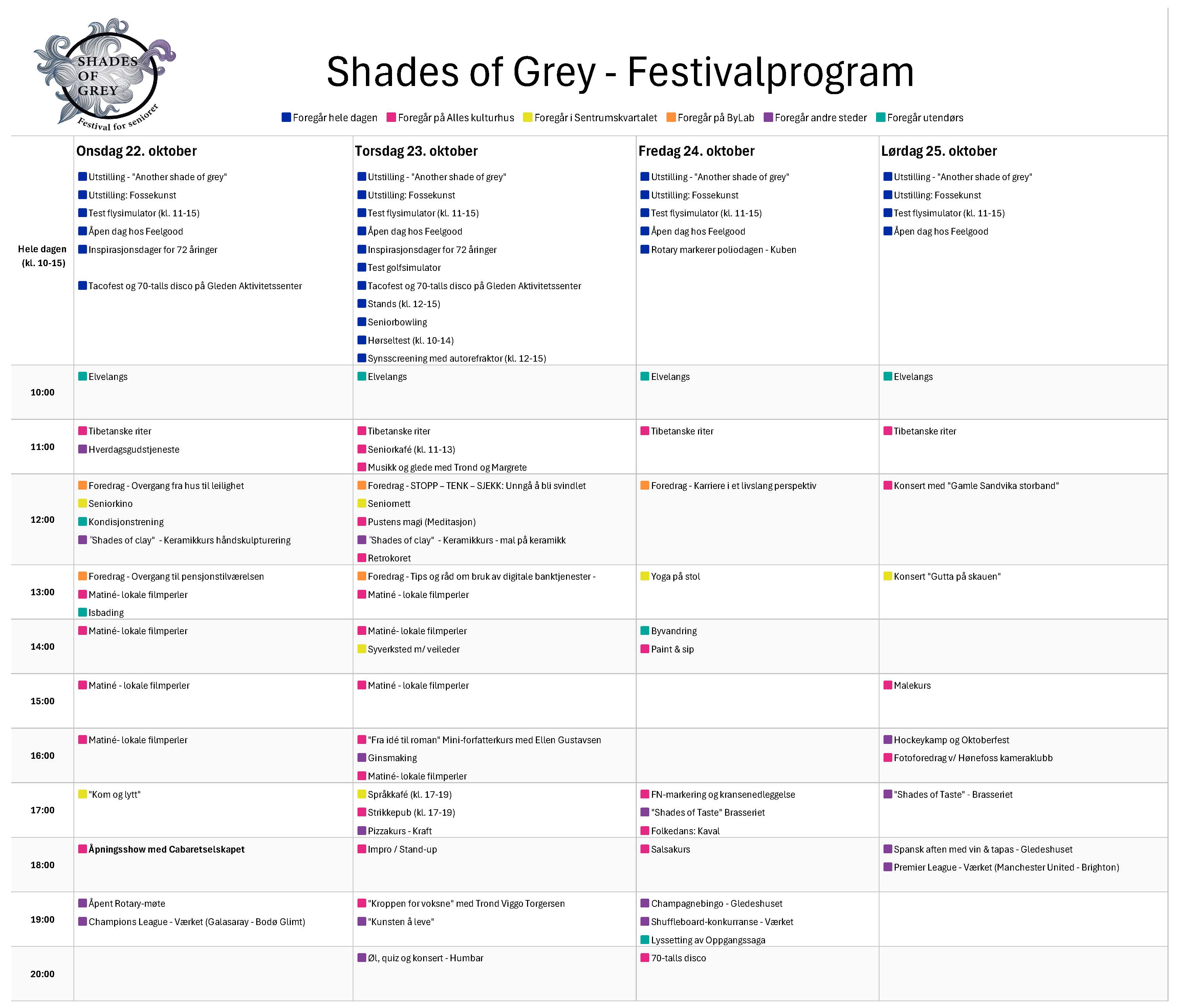
Task: Select the 'Onsdag 22. oktober' column header
Action: pos(136,151)
